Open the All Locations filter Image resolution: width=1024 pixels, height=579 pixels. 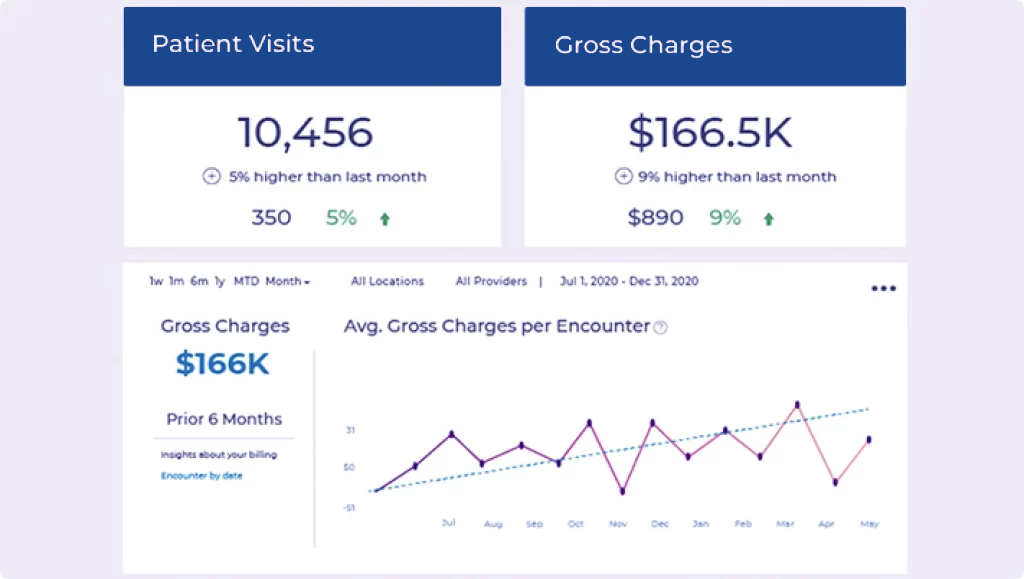(387, 282)
